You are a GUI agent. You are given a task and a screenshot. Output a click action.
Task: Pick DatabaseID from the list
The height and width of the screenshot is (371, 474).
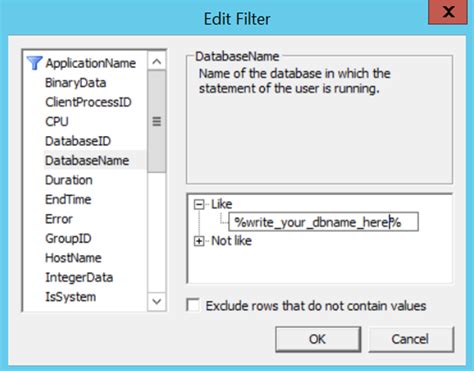78,141
